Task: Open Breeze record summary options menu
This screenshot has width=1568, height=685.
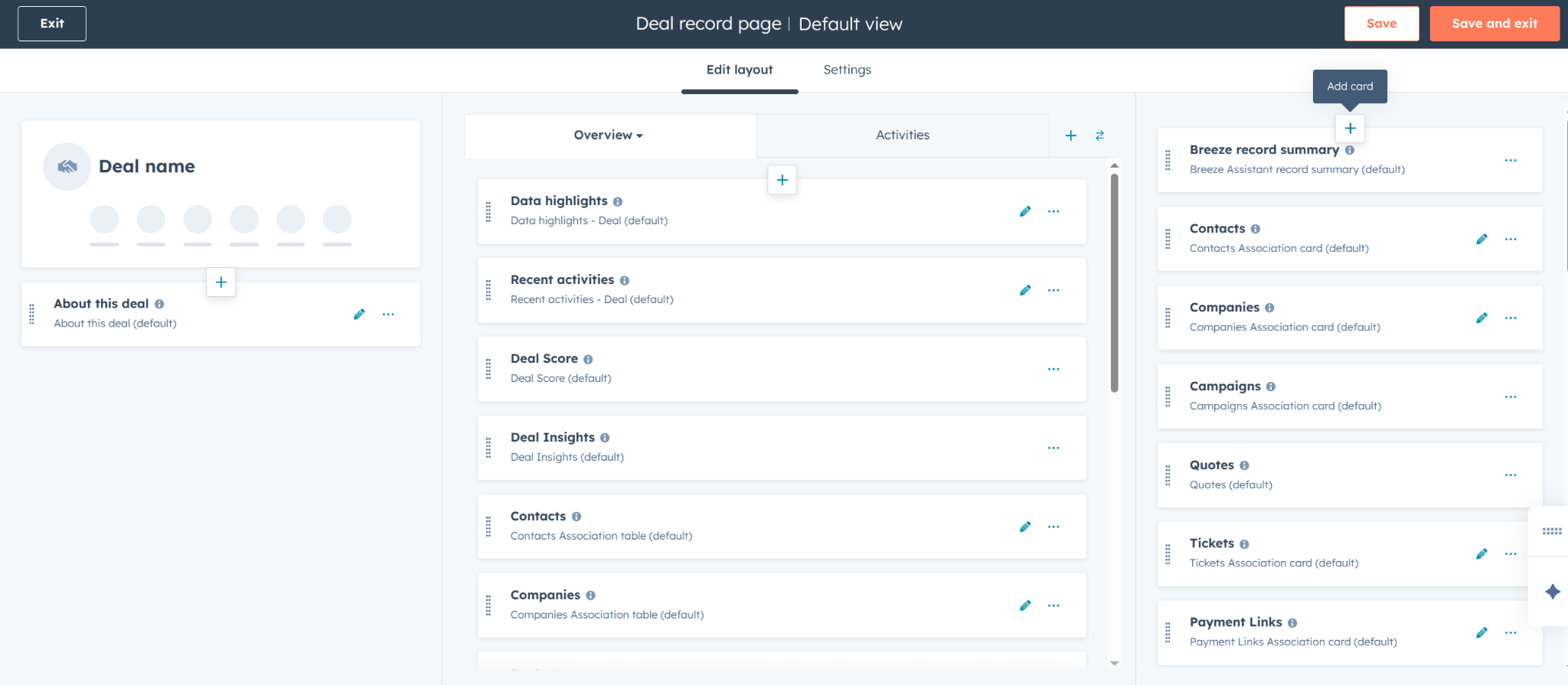Action: click(x=1511, y=160)
